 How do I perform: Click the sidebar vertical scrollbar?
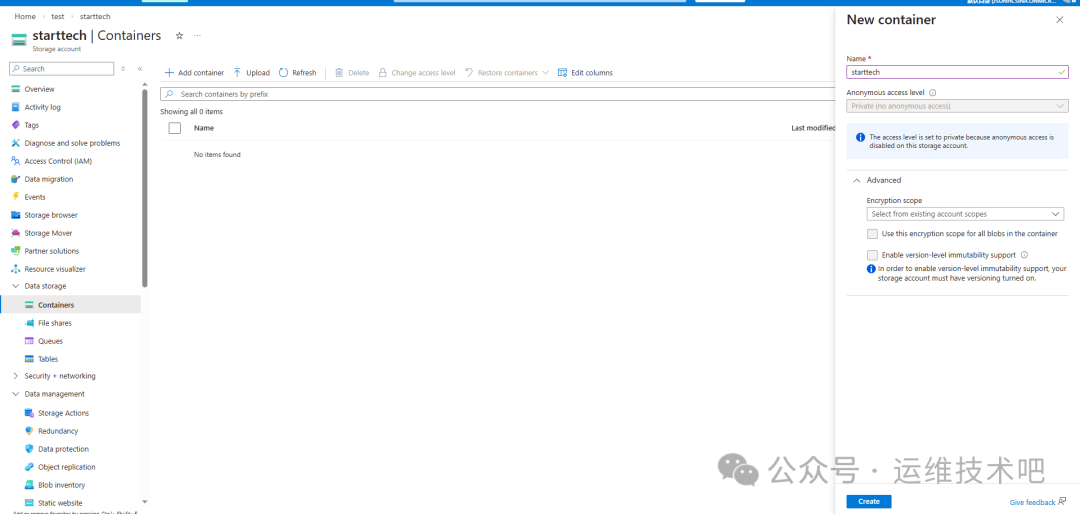coord(145,187)
